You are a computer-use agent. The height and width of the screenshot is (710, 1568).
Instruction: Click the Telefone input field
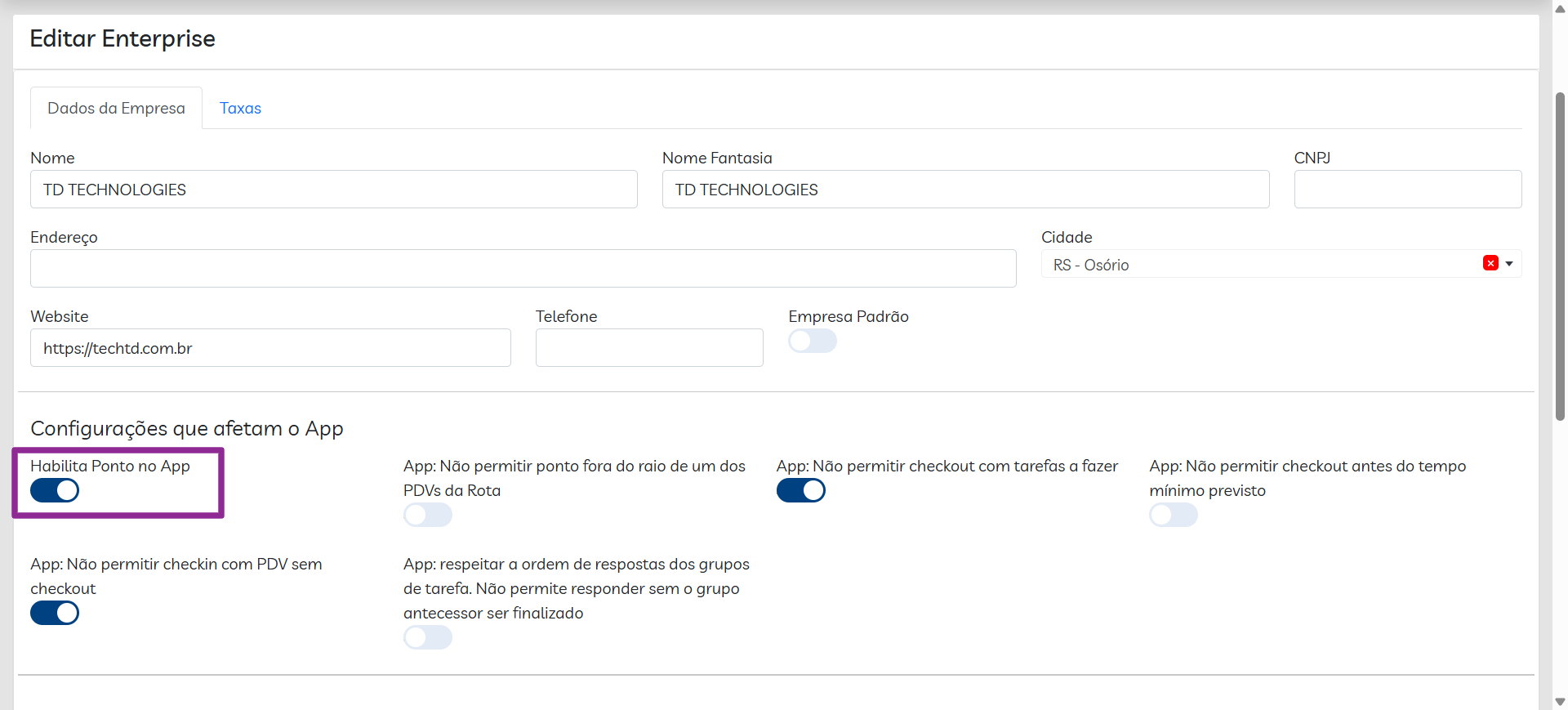click(x=649, y=348)
